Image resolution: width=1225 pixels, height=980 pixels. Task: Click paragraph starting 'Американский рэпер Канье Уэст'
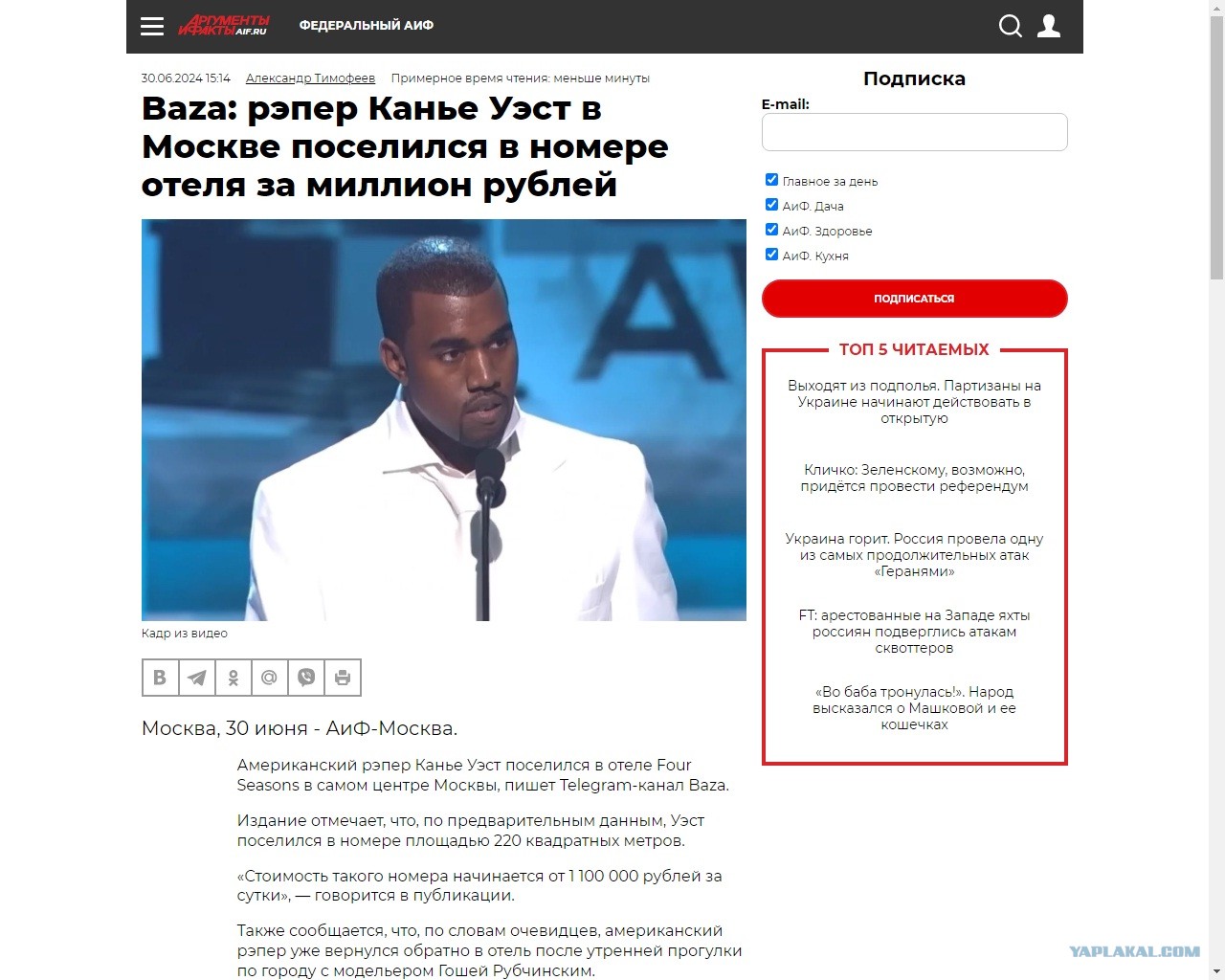point(483,775)
